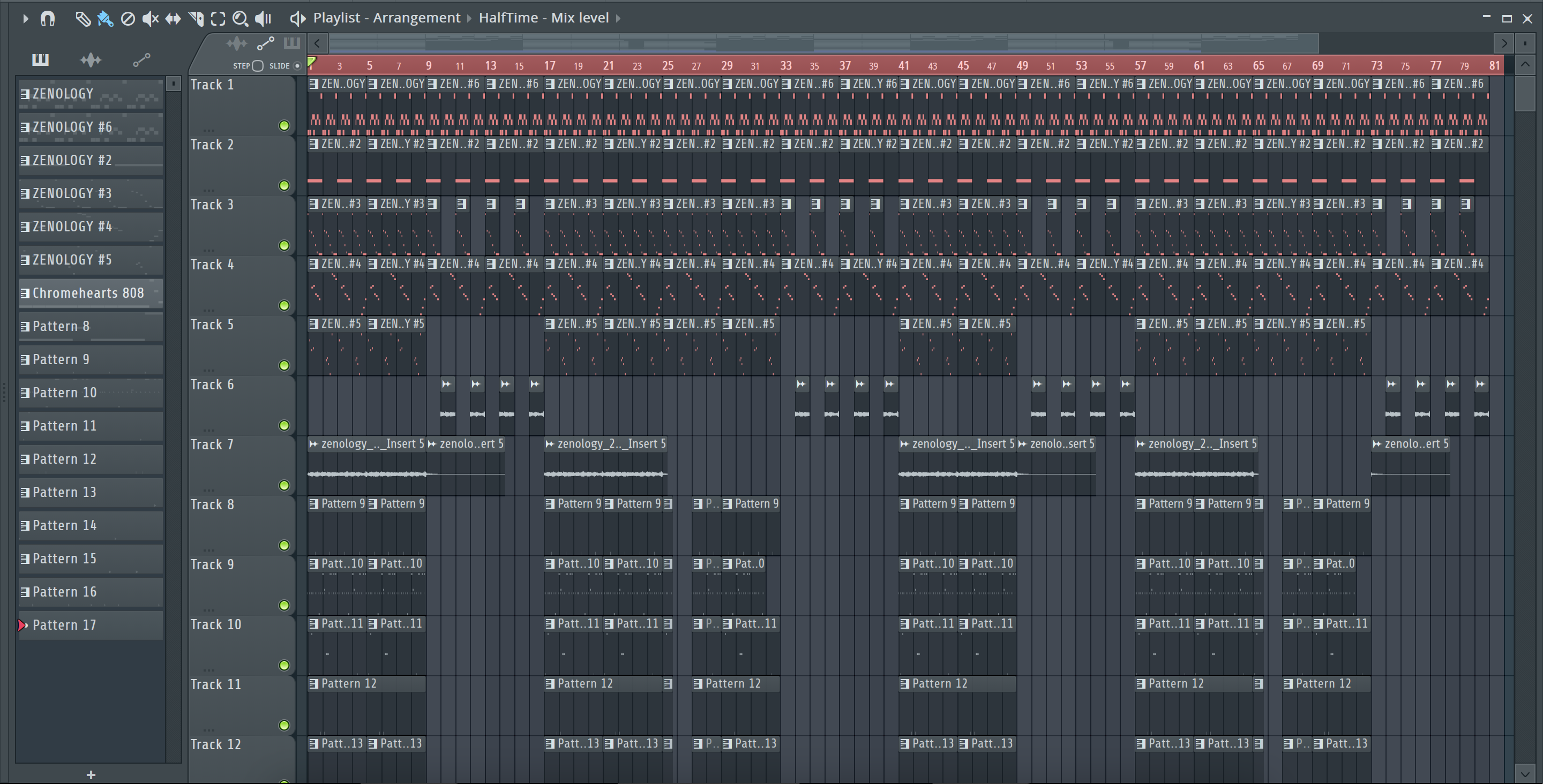Viewport: 1543px width, 784px height.
Task: Select the Delete tool
Action: (128, 19)
